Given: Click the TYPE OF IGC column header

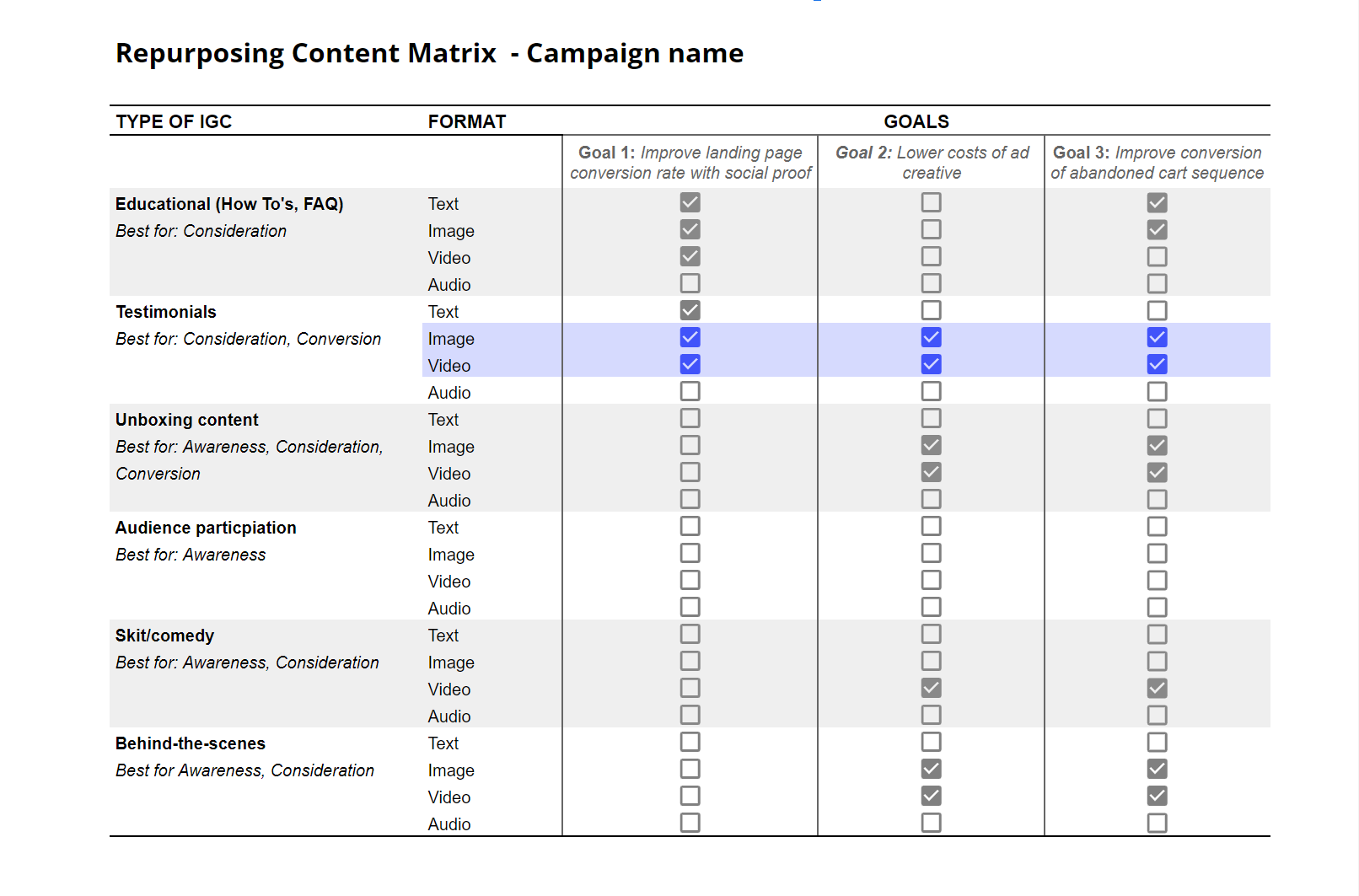Looking at the screenshot, I should pyautogui.click(x=174, y=121).
